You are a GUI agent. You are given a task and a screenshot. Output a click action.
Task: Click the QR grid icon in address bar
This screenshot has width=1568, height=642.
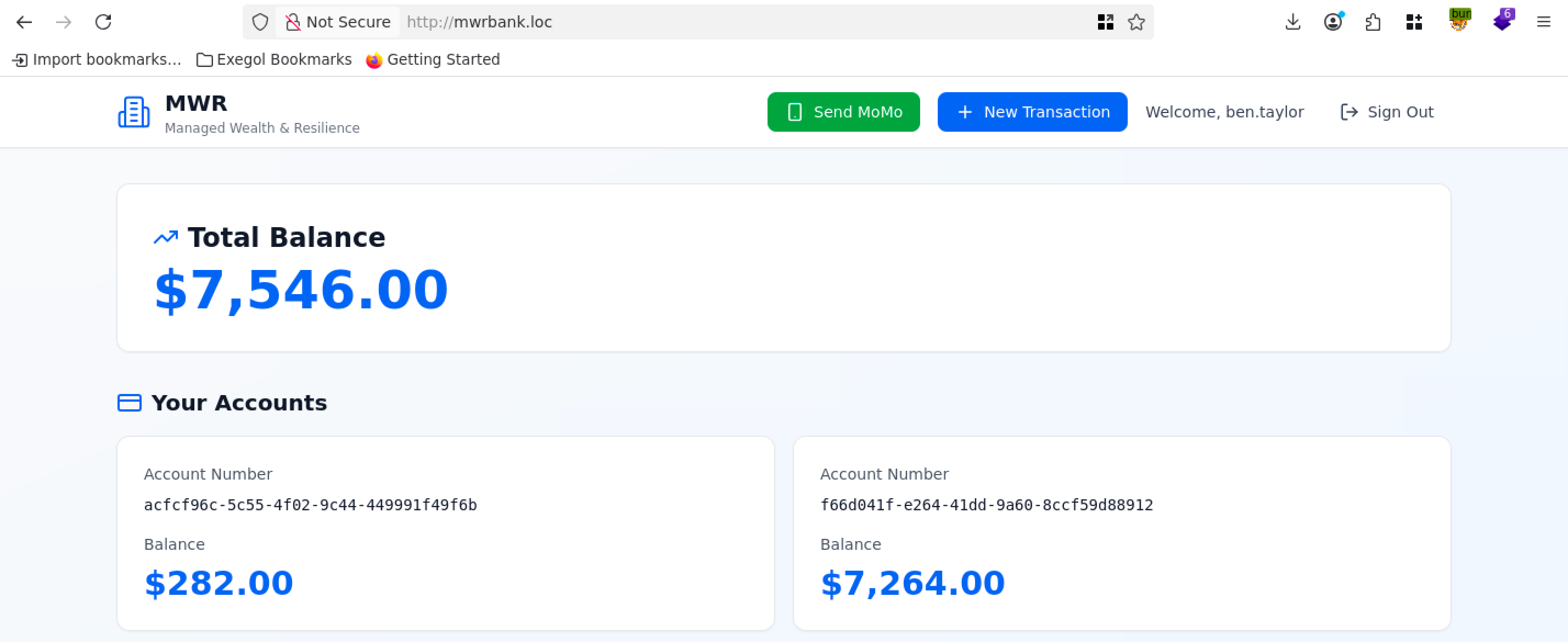pos(1105,22)
